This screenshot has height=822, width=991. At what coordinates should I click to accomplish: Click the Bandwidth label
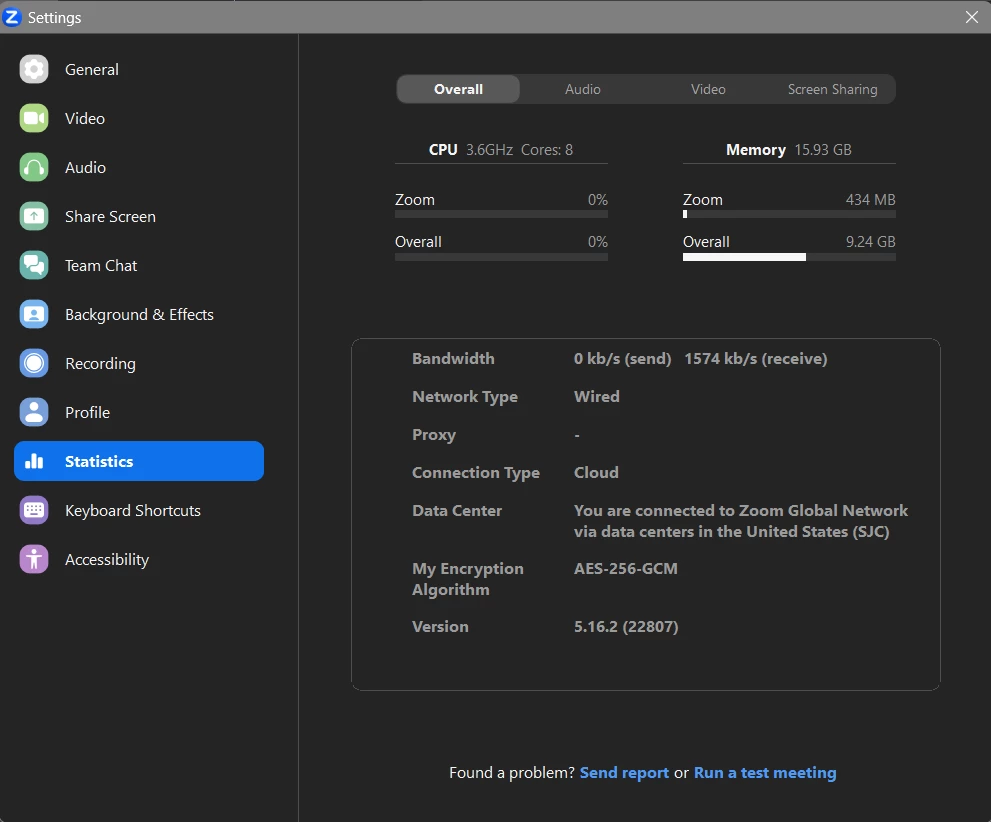[x=453, y=359]
